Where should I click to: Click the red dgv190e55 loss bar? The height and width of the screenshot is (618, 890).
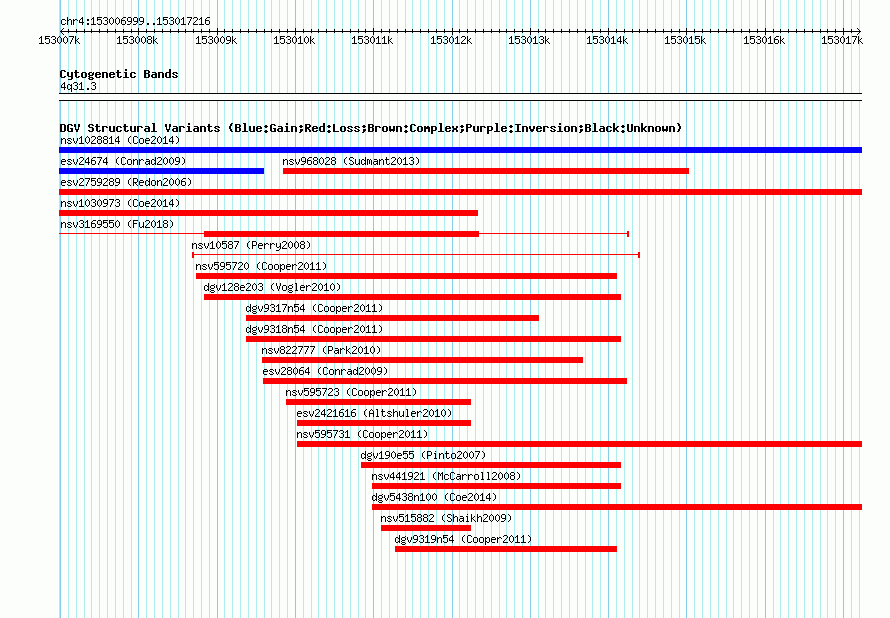click(x=491, y=465)
